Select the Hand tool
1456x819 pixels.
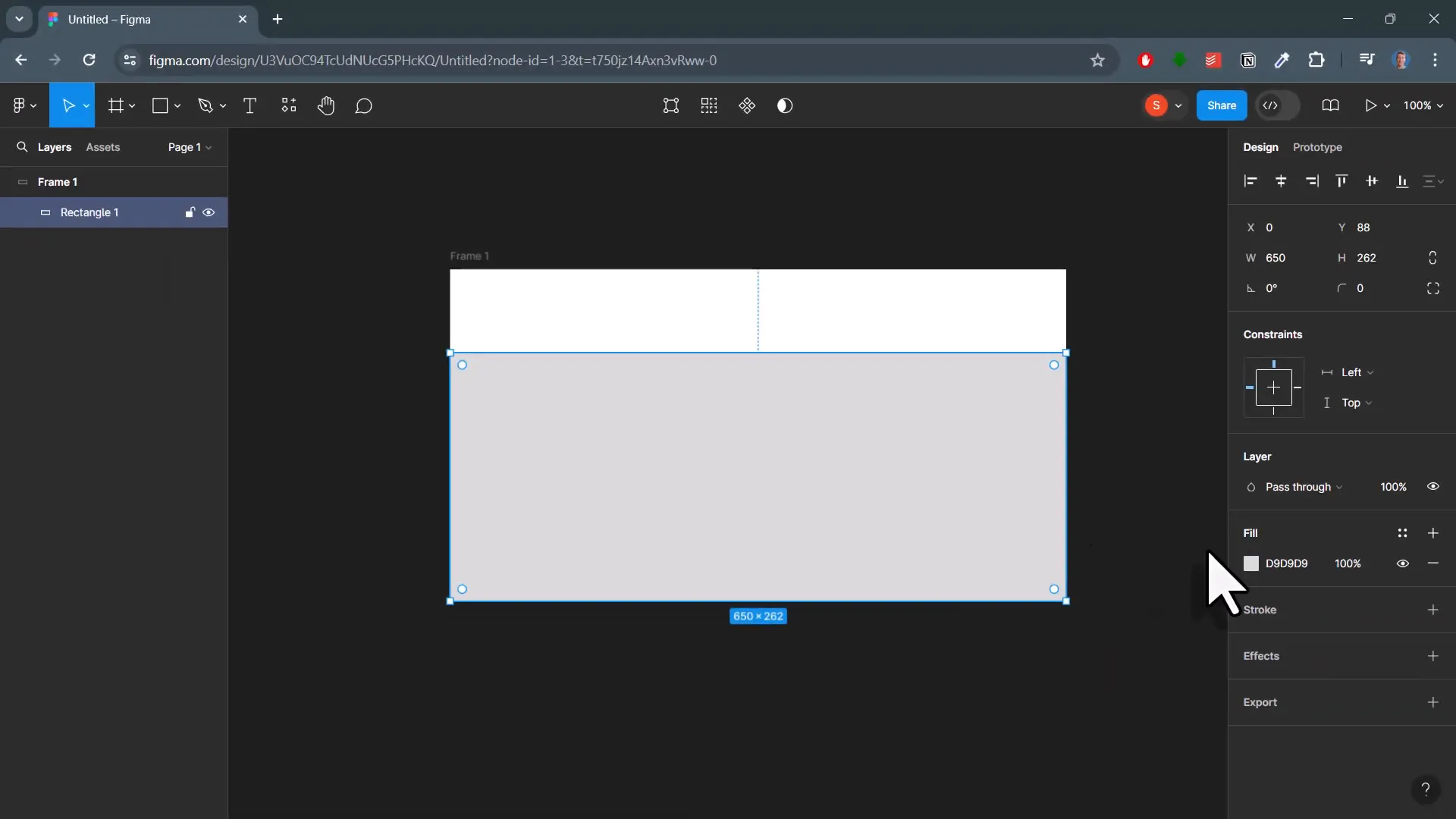[x=326, y=105]
